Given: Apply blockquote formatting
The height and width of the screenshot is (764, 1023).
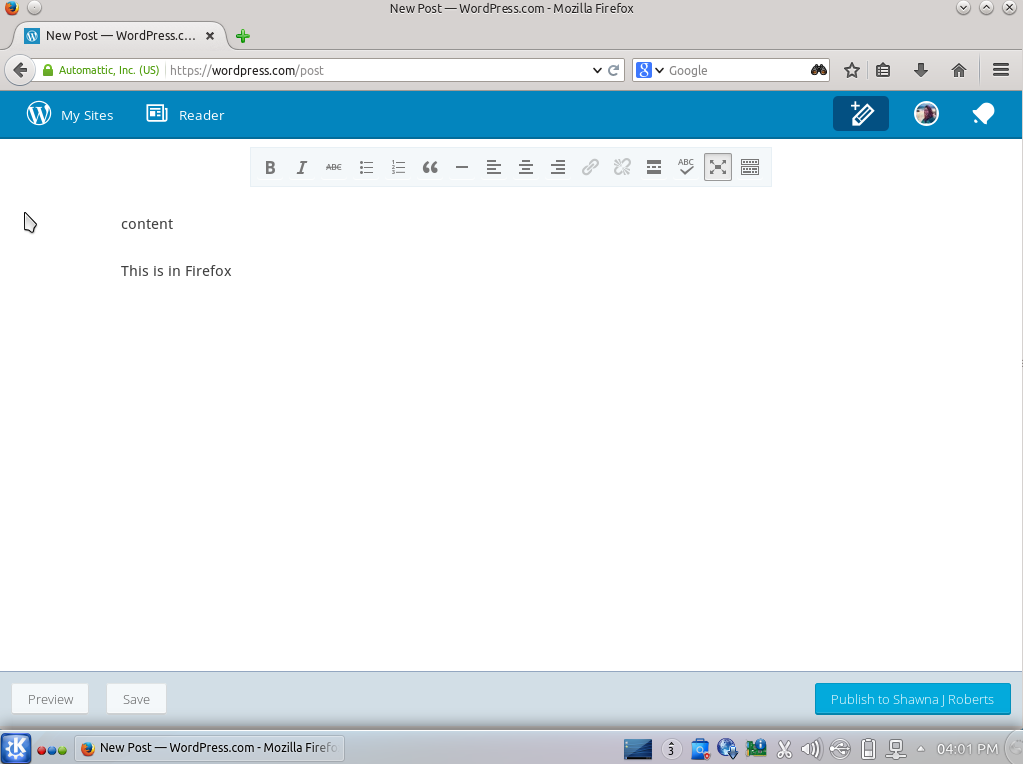Looking at the screenshot, I should 430,168.
